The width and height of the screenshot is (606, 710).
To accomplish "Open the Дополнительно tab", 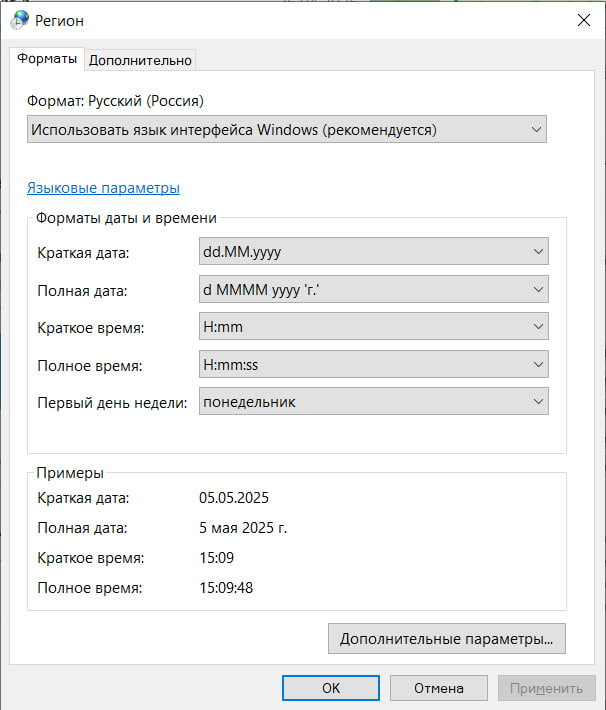I will click(x=140, y=60).
